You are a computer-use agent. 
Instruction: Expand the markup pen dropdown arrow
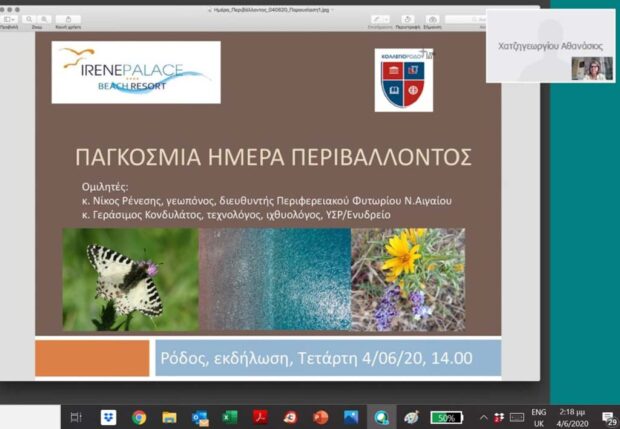pos(386,19)
